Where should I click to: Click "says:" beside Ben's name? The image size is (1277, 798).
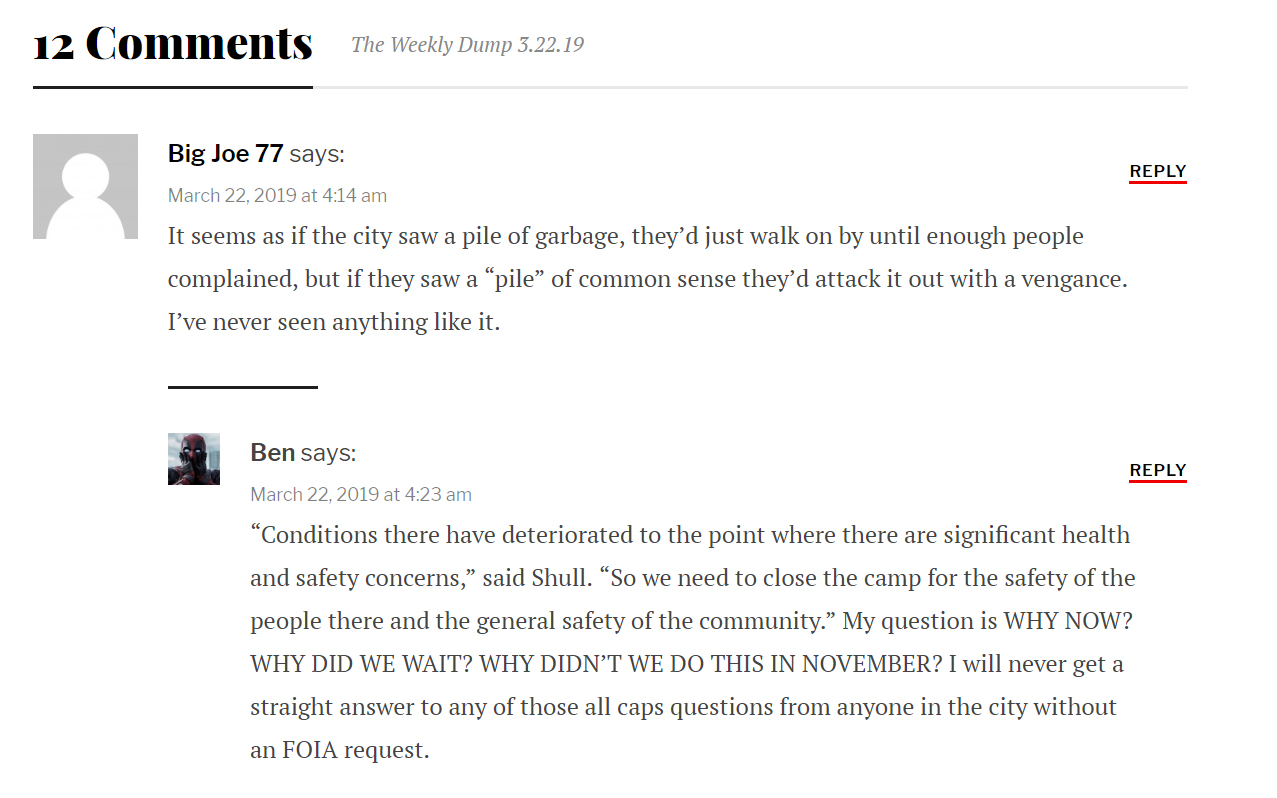click(x=328, y=452)
